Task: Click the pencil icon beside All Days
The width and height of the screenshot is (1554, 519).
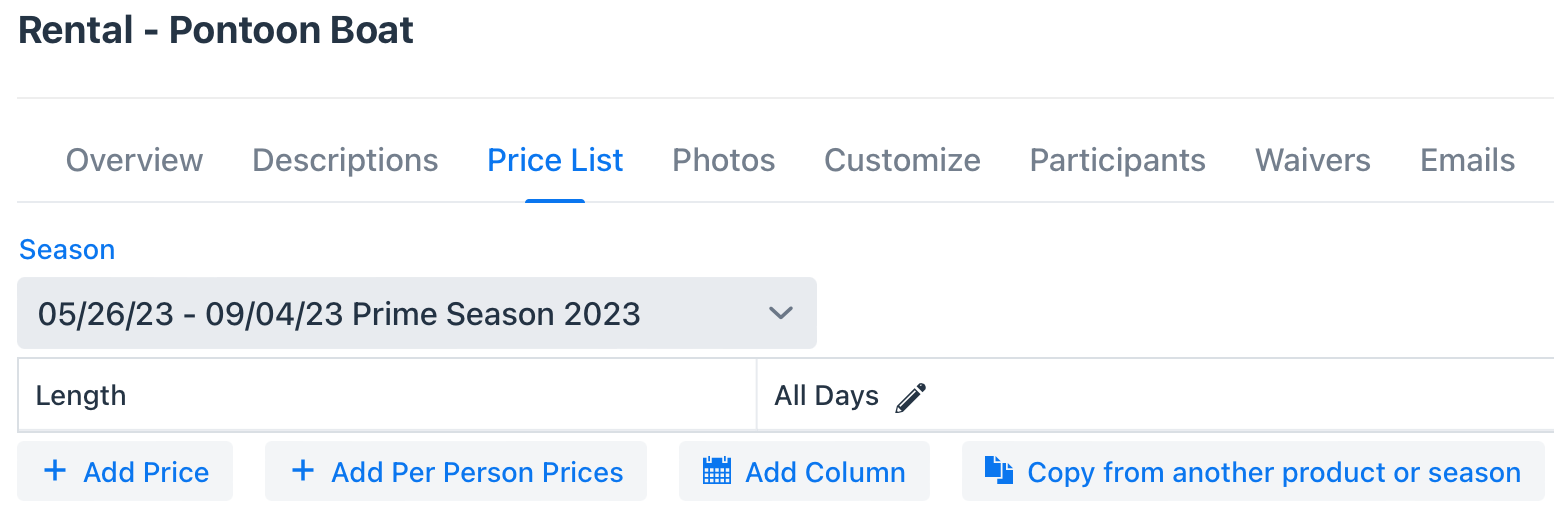Action: [x=910, y=397]
